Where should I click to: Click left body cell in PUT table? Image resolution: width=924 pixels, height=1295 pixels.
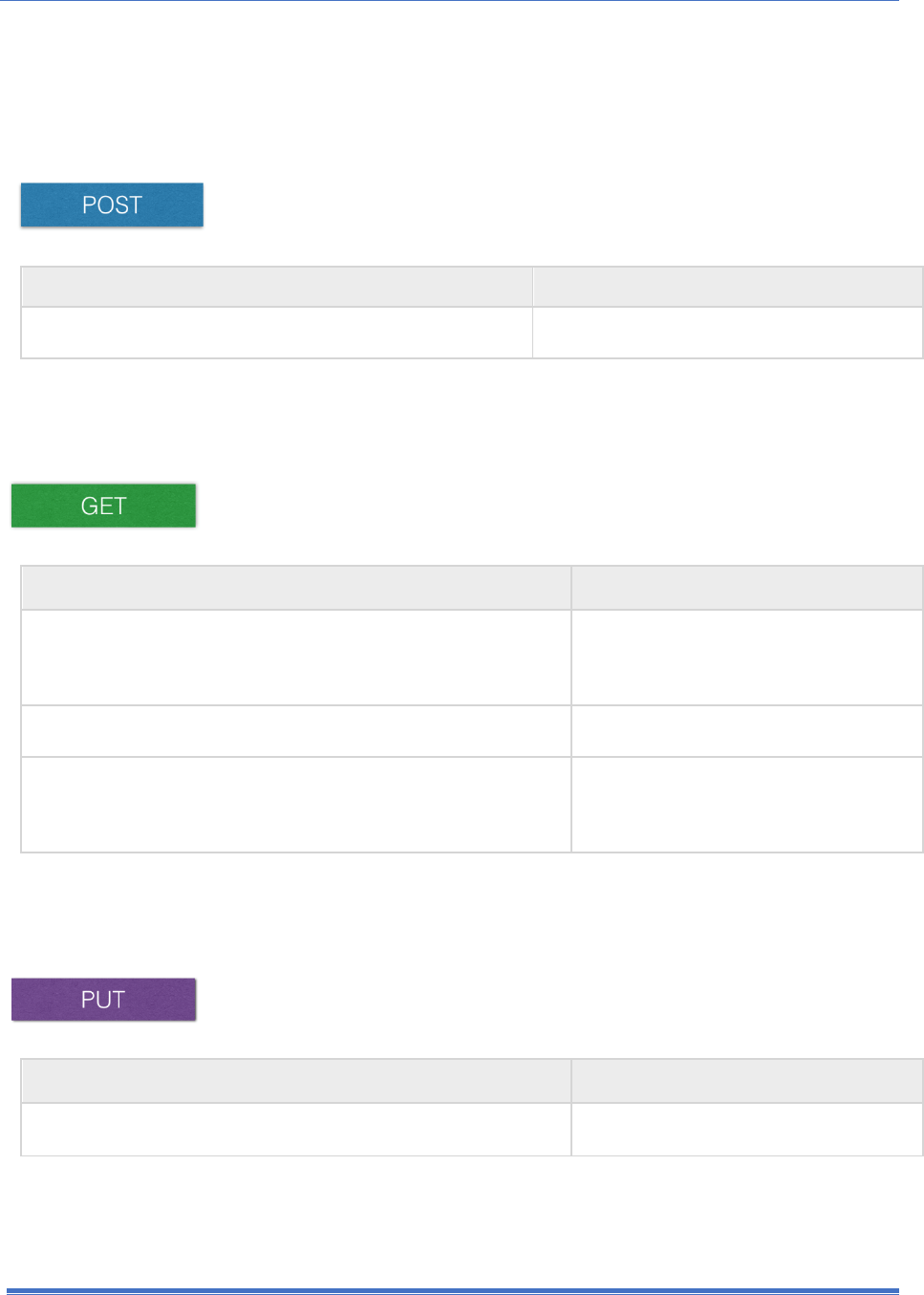coord(296,1130)
